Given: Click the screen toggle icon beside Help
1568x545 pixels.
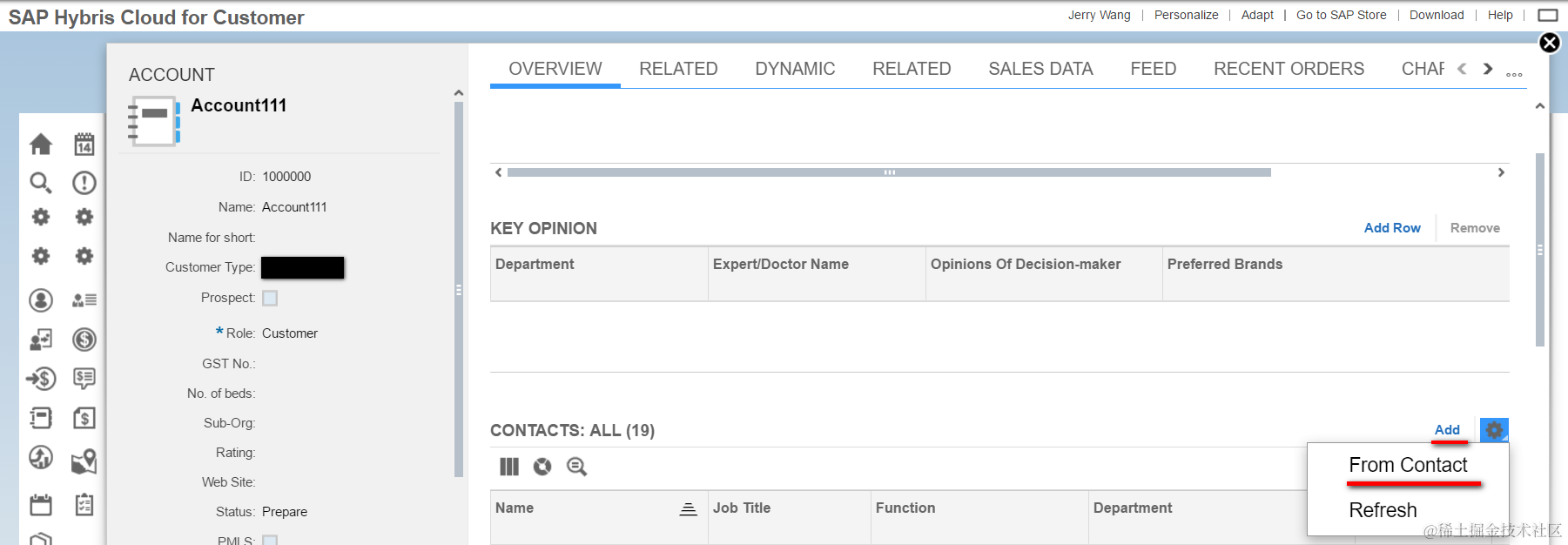Looking at the screenshot, I should pos(1548,15).
